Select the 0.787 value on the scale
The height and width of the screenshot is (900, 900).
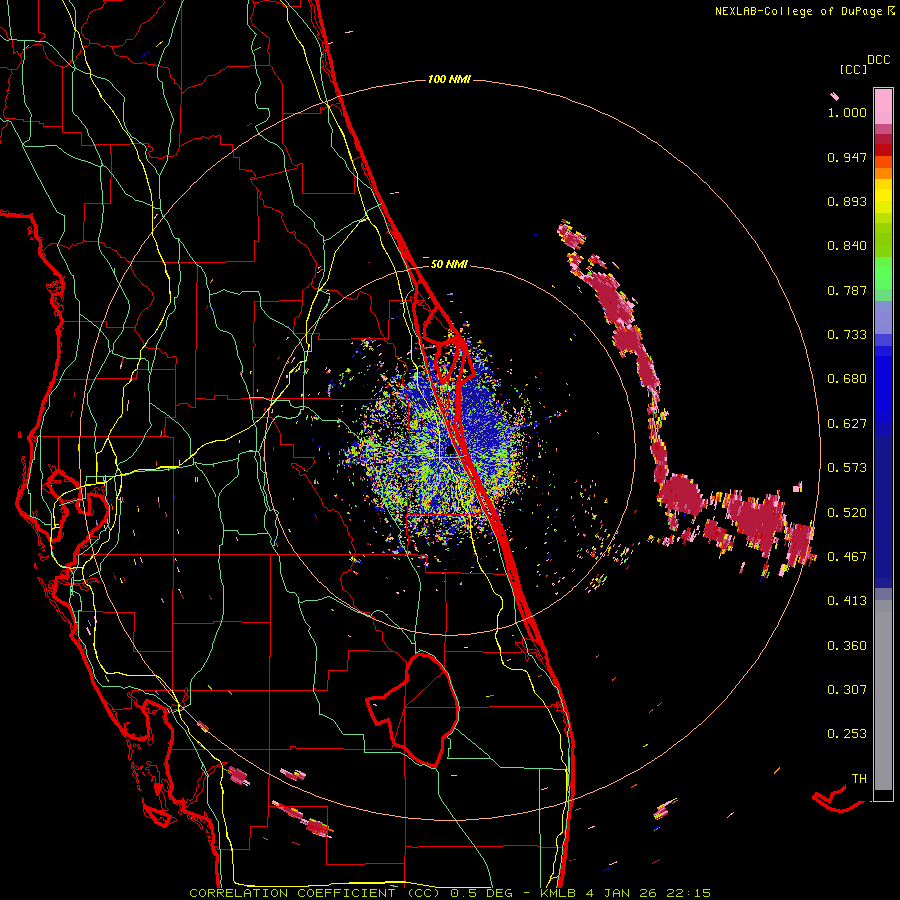(x=847, y=290)
